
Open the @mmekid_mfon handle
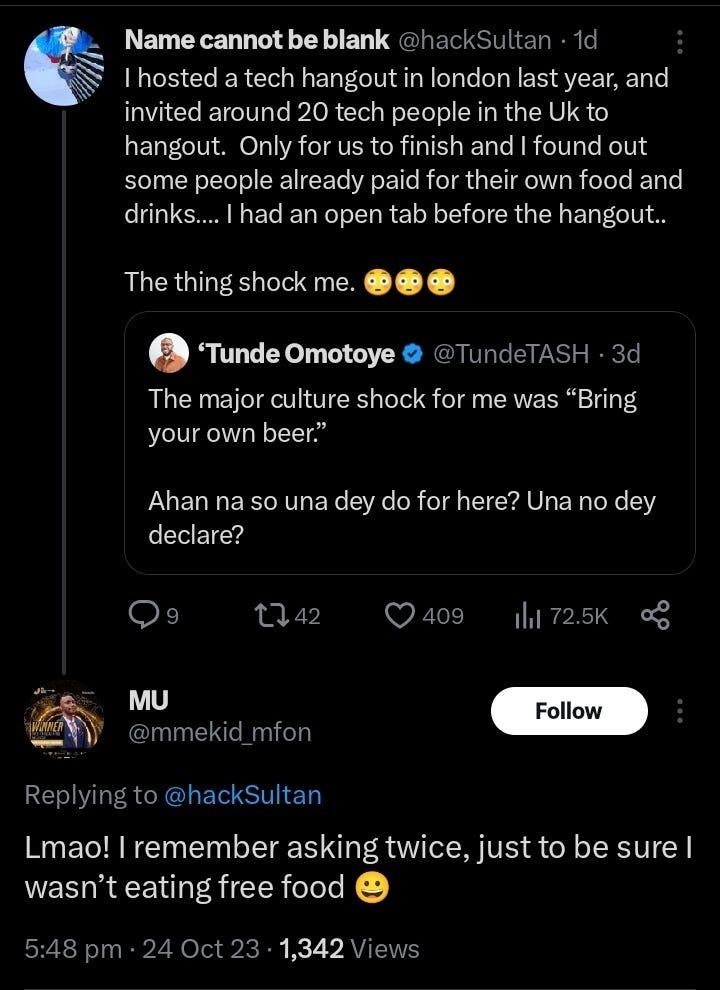[x=219, y=733]
